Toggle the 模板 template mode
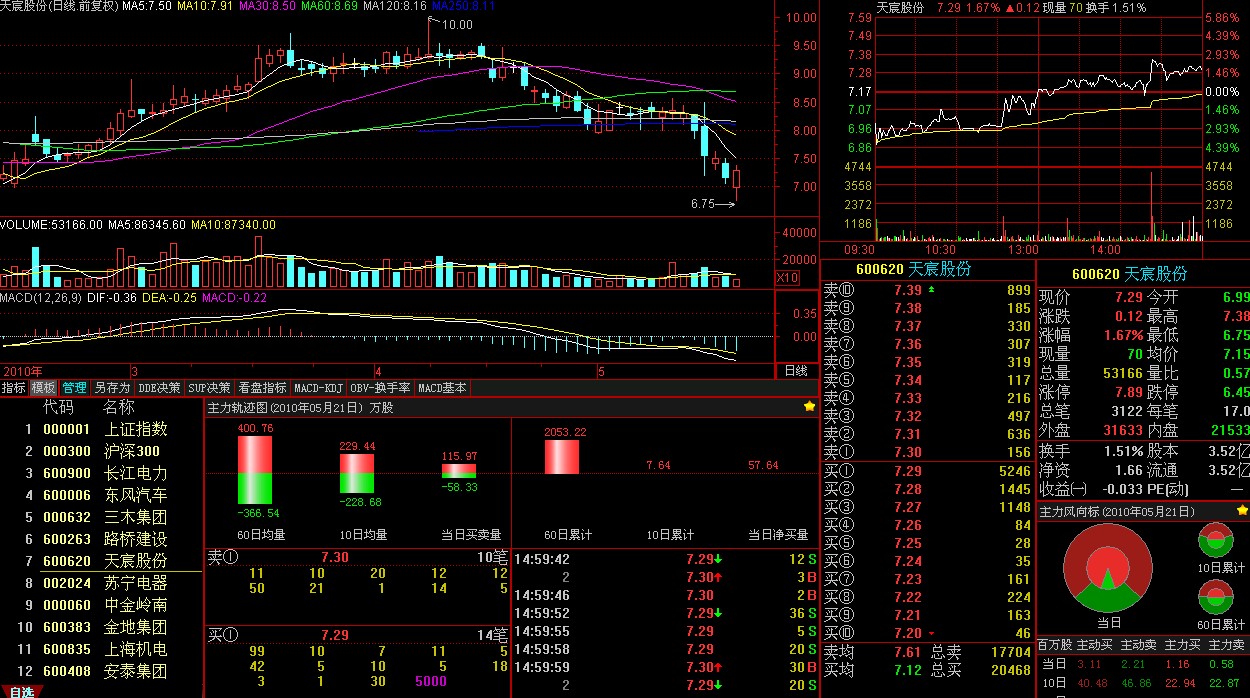This screenshot has height=698, width=1250. click(43, 388)
